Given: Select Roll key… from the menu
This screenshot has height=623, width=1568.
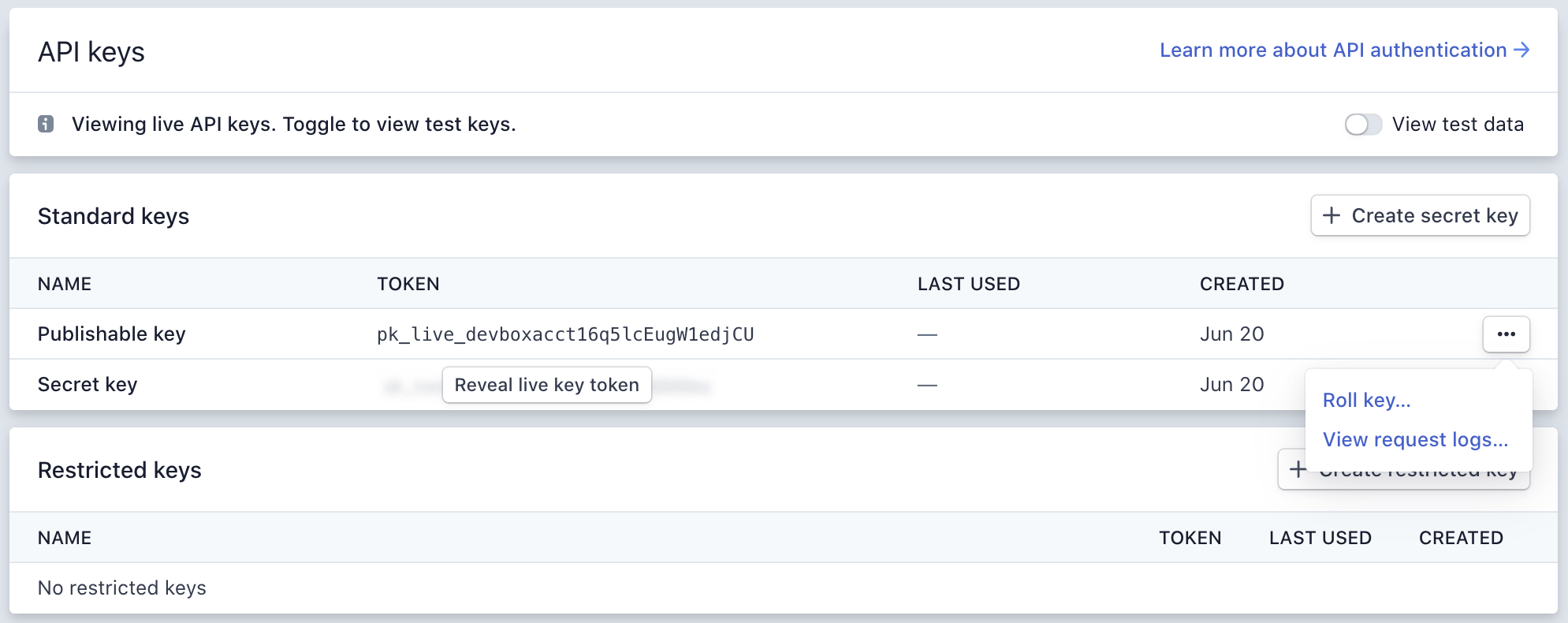Looking at the screenshot, I should coord(1366,401).
